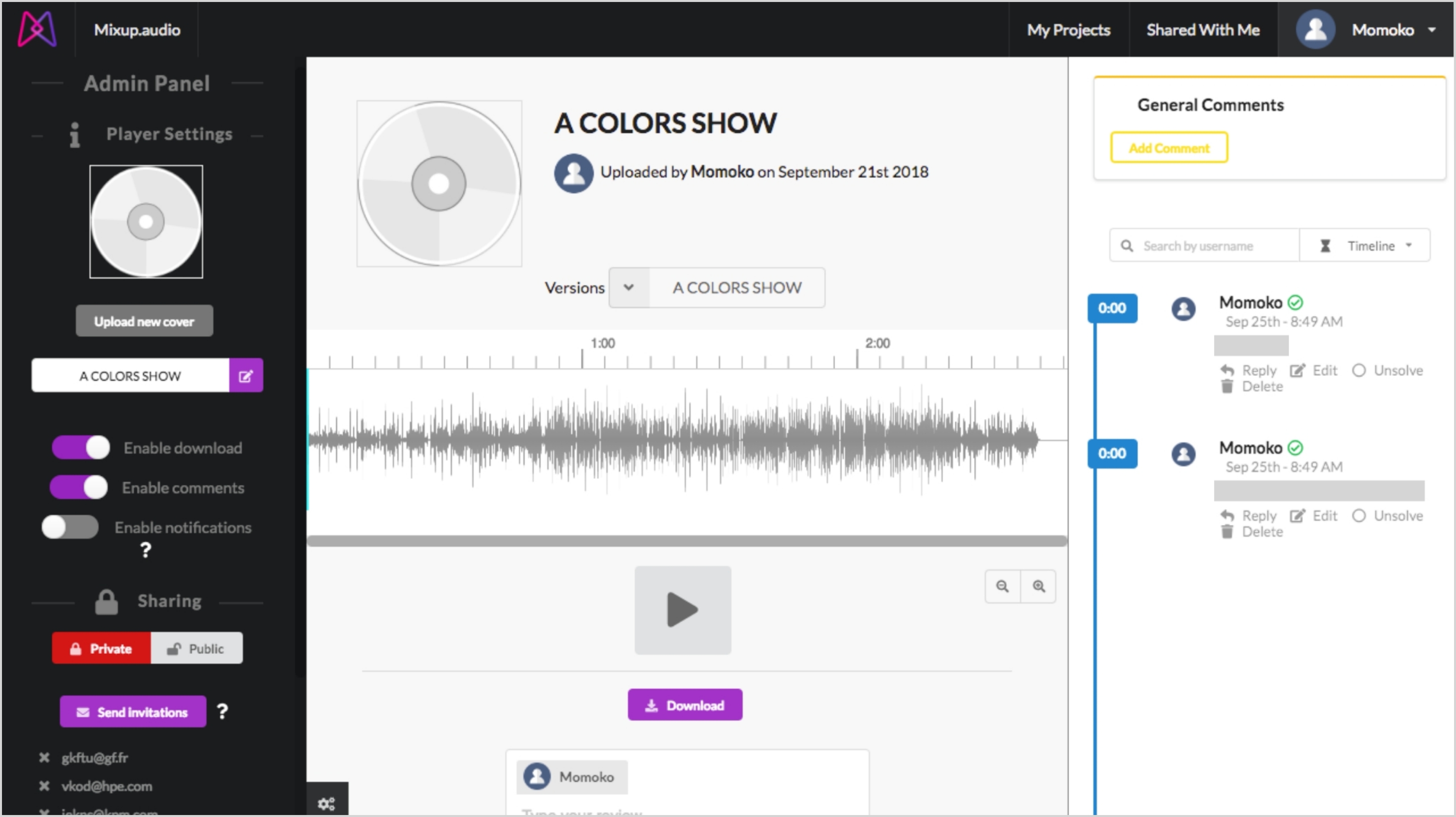Remove invited email gkftu@gf.fr
Viewport: 1456px width, 817px height.
click(44, 758)
